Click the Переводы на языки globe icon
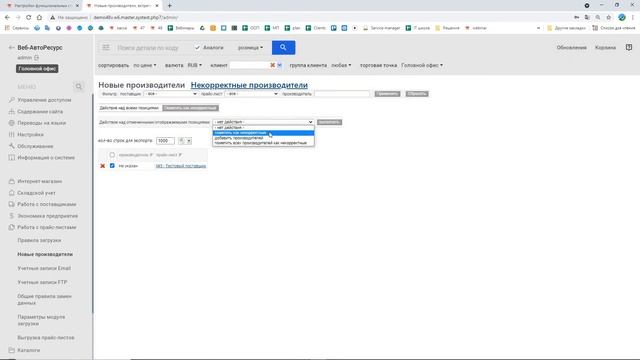Viewport: 640px width, 360px height. [11, 123]
